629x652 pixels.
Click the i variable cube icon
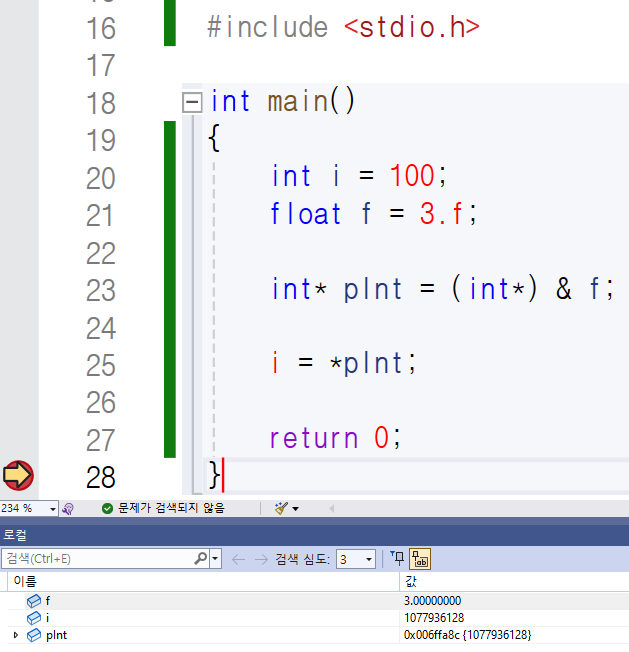(34, 618)
